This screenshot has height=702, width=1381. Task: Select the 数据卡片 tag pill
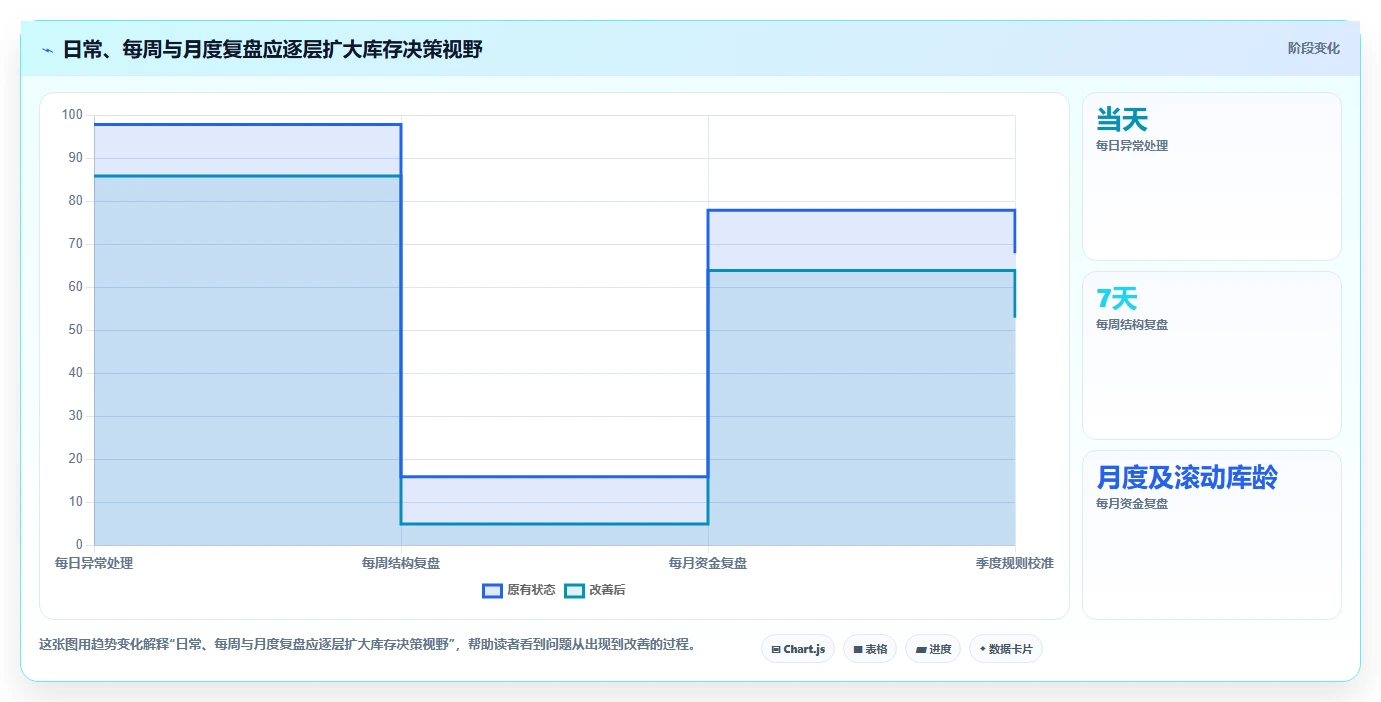click(1006, 649)
